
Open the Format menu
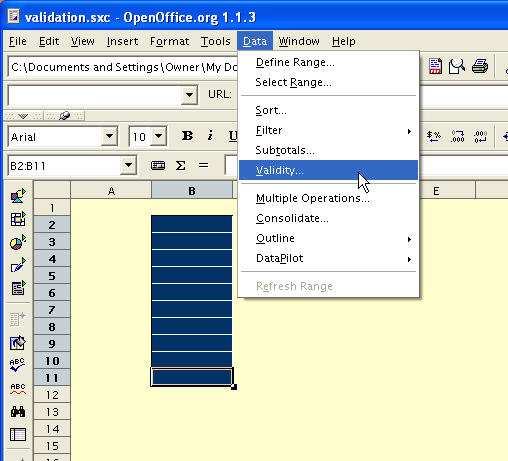169,41
